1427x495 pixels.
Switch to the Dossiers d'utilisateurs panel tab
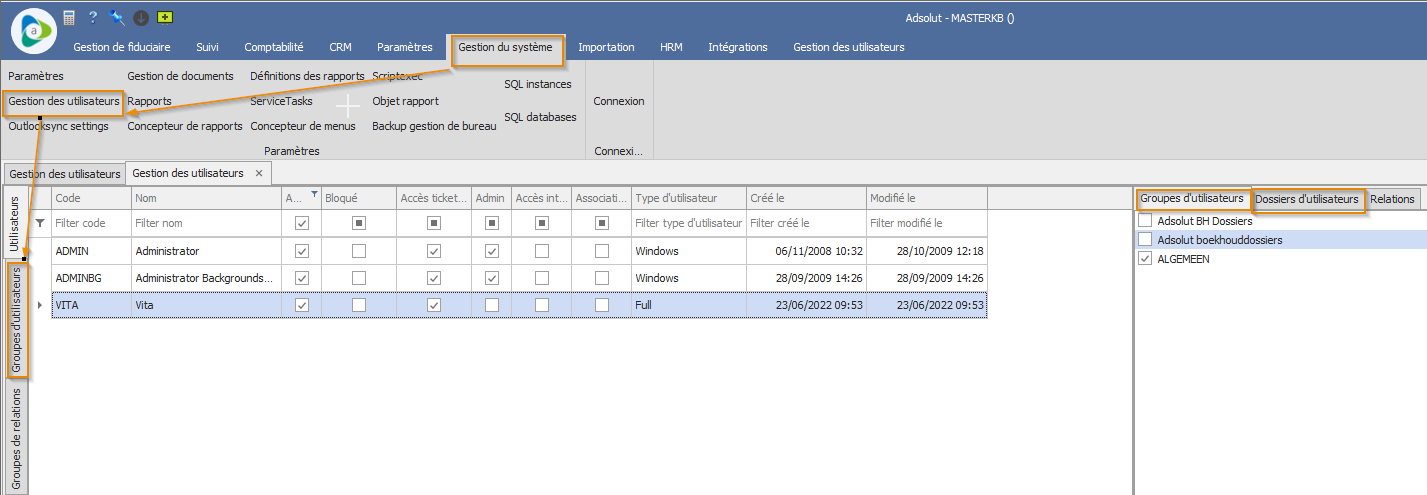click(1307, 199)
